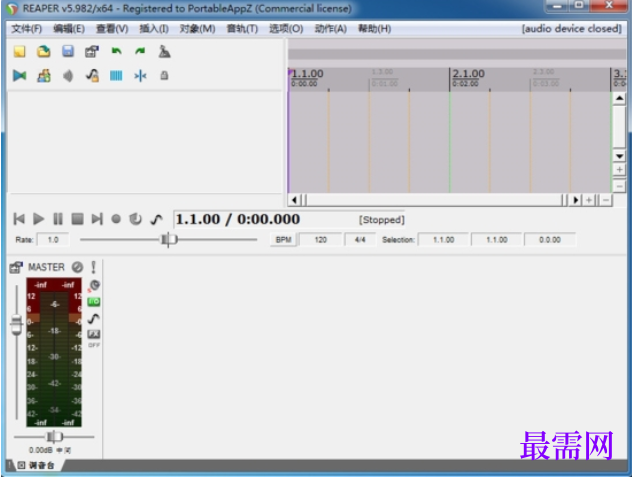Open the 对象(M) menu
Viewport: 632px width, 477px height.
198,29
